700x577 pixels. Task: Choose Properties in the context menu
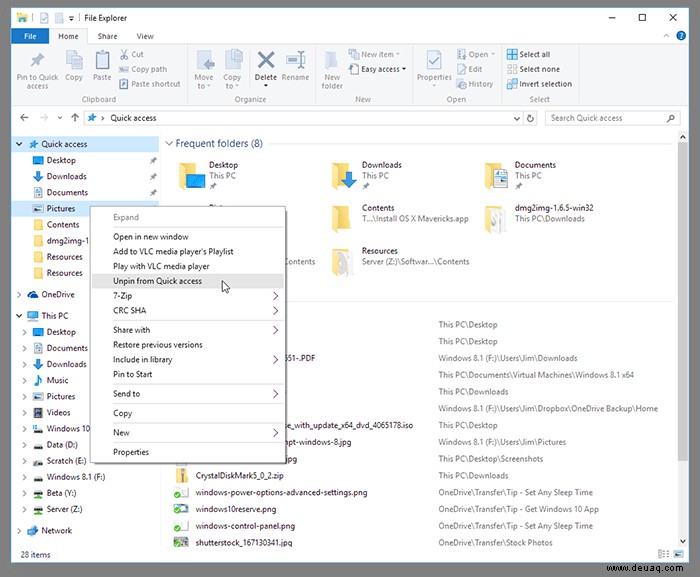pyautogui.click(x=188, y=452)
